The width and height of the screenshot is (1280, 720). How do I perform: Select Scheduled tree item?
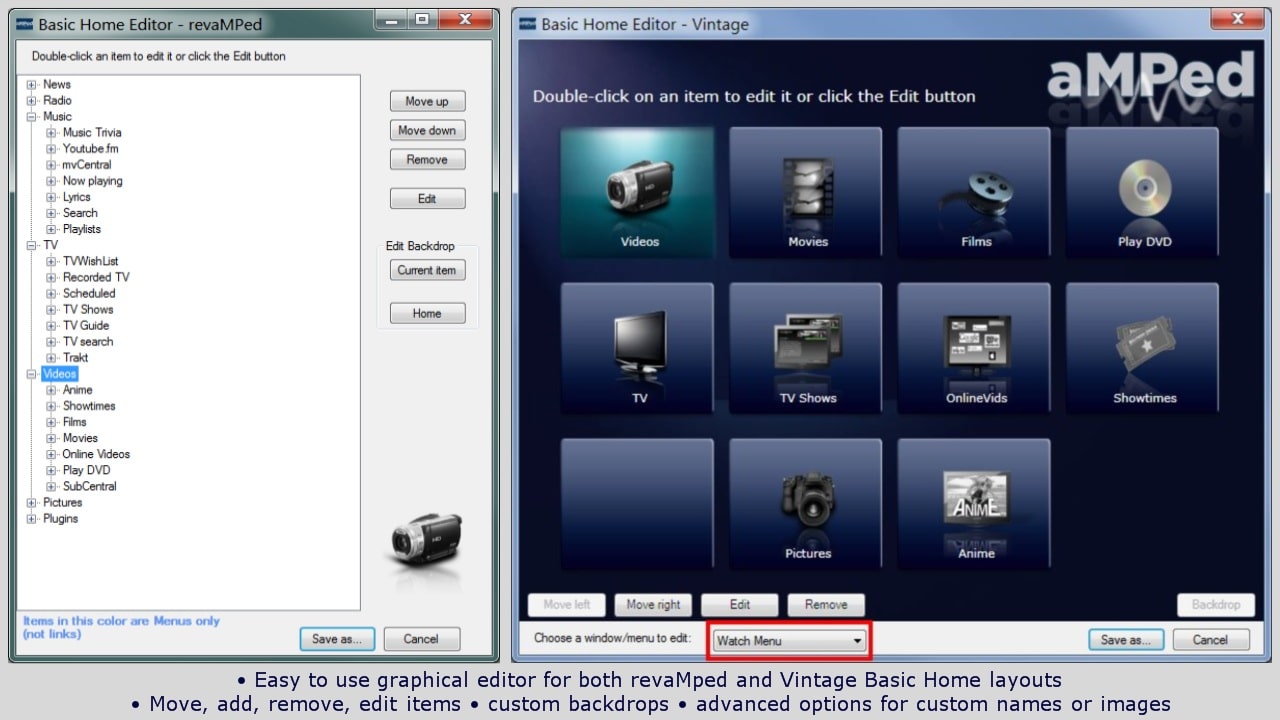(89, 293)
